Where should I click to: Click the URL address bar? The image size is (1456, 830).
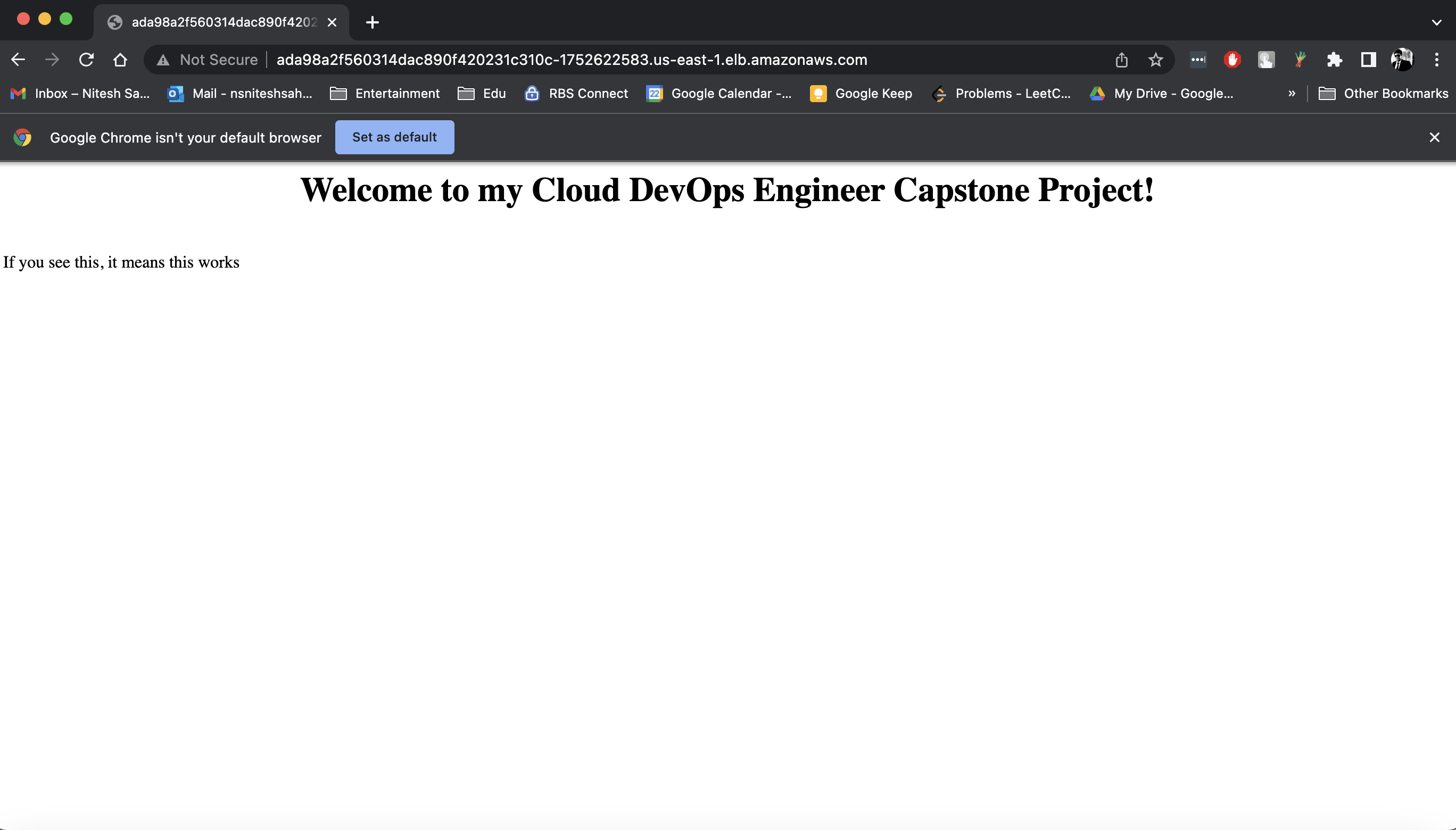(571, 60)
